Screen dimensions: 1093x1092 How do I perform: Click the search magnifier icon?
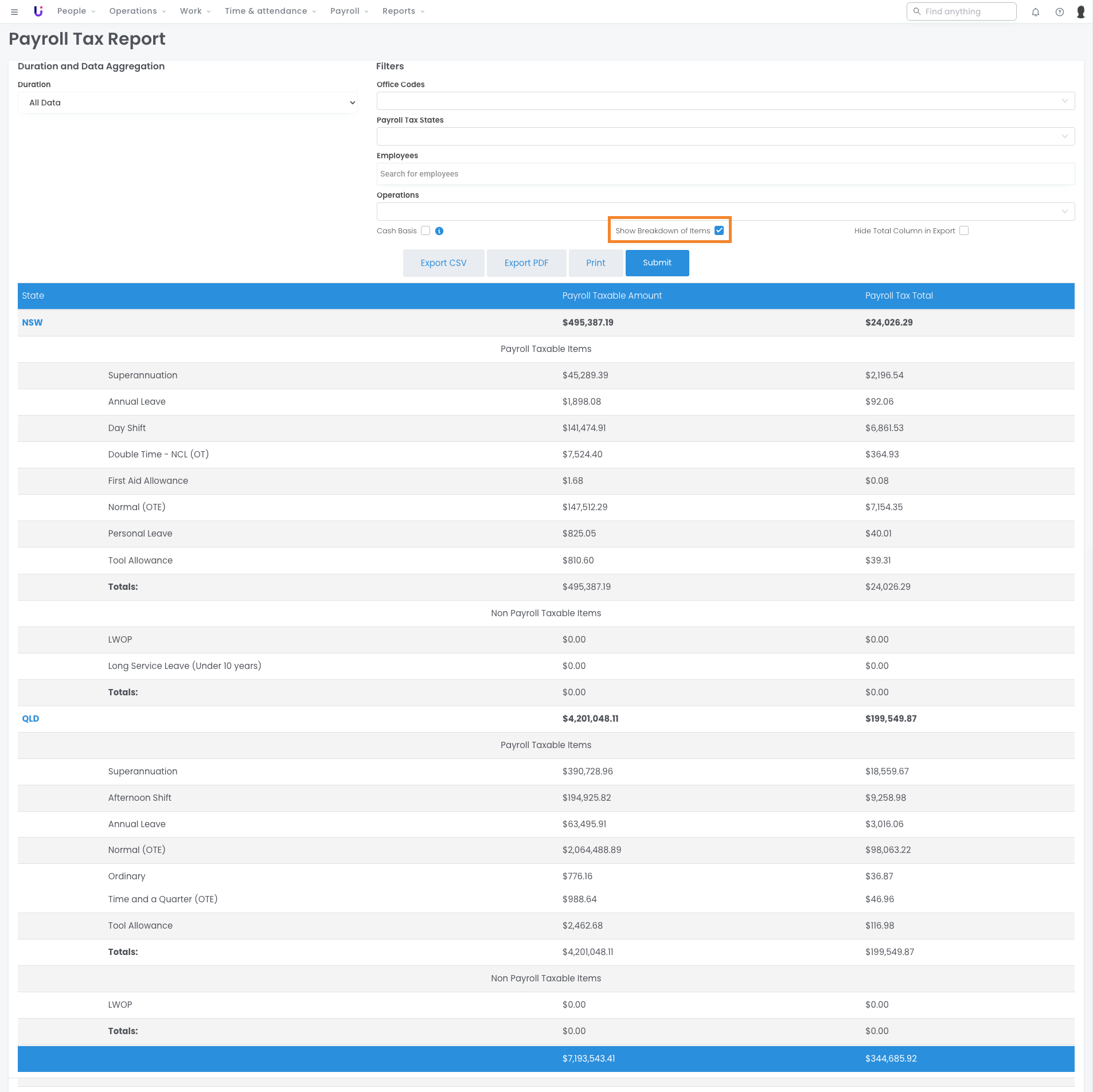pyautogui.click(x=917, y=11)
